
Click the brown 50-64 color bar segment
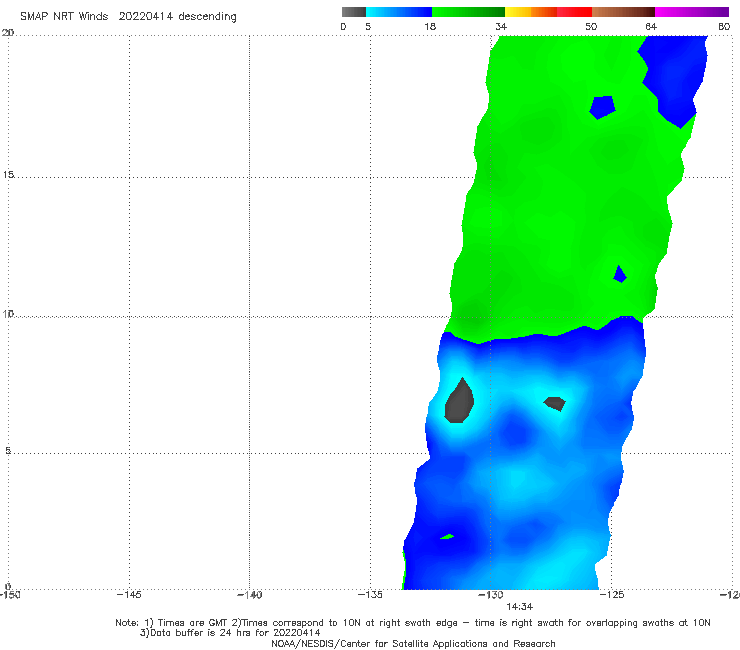623,12
